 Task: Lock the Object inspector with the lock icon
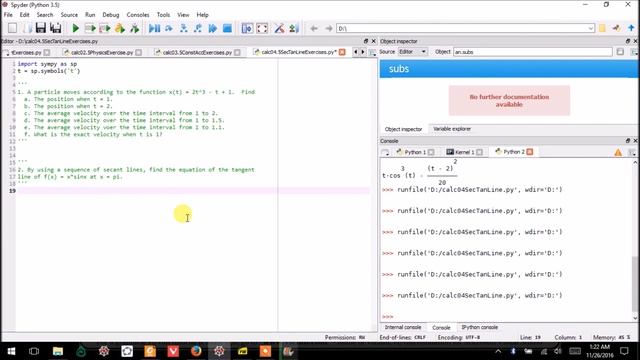pyautogui.click(x=620, y=52)
